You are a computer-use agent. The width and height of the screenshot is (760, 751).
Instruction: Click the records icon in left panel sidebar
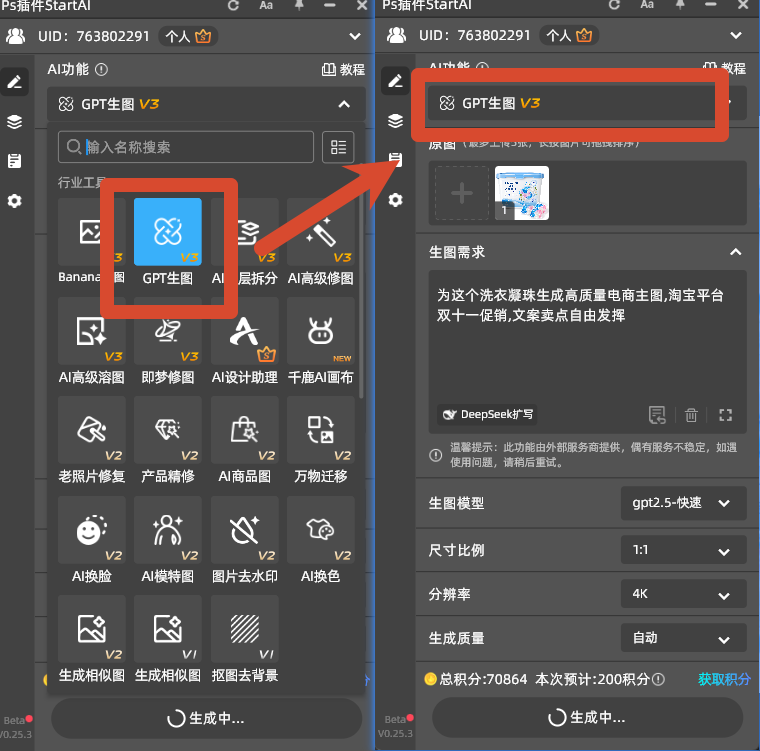15,161
